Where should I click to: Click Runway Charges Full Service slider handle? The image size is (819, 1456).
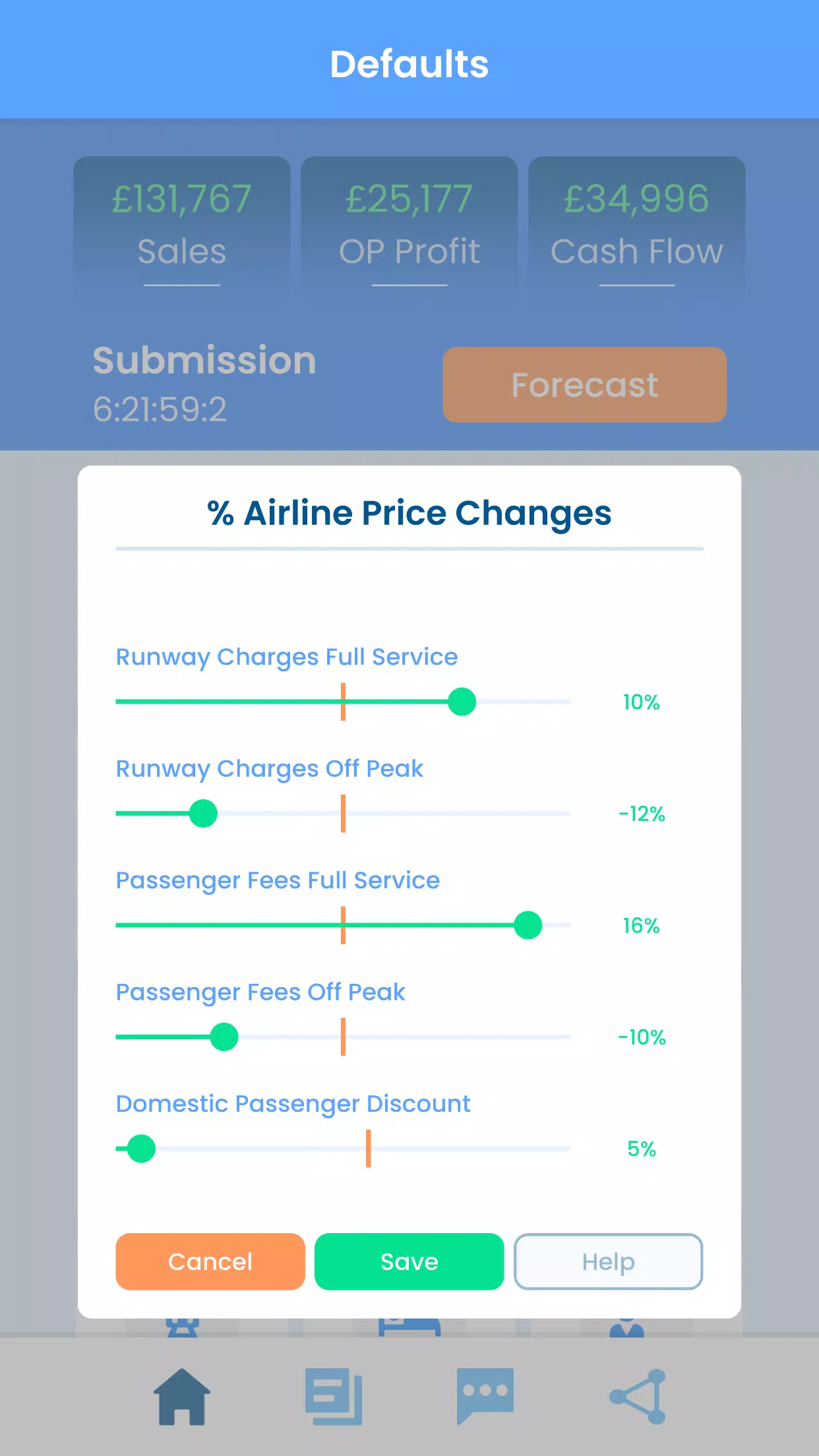pos(462,702)
